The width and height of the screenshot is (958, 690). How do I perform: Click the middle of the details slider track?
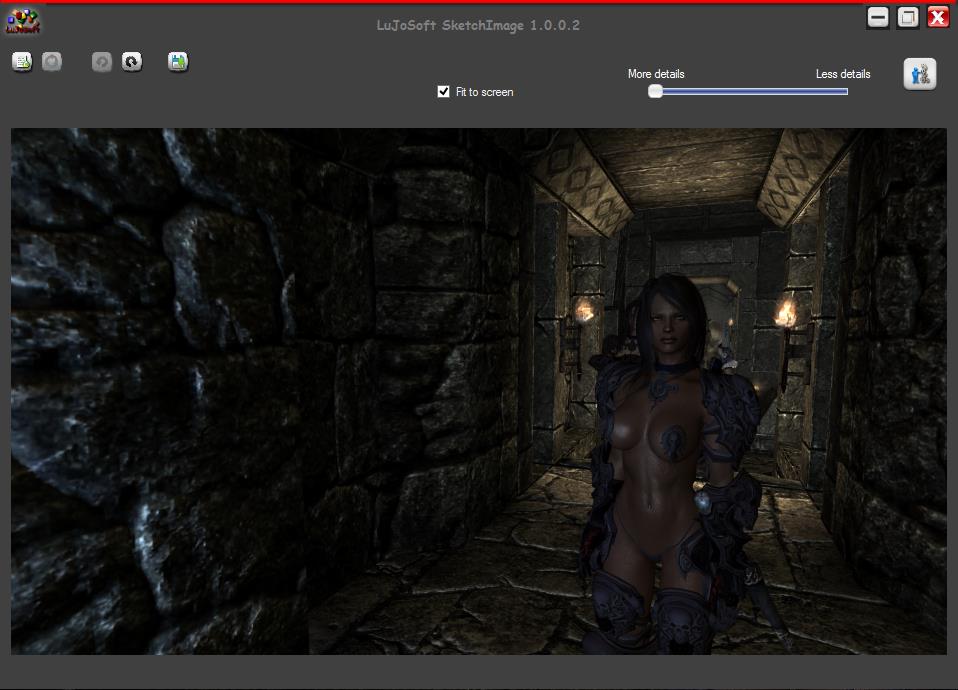click(x=751, y=91)
